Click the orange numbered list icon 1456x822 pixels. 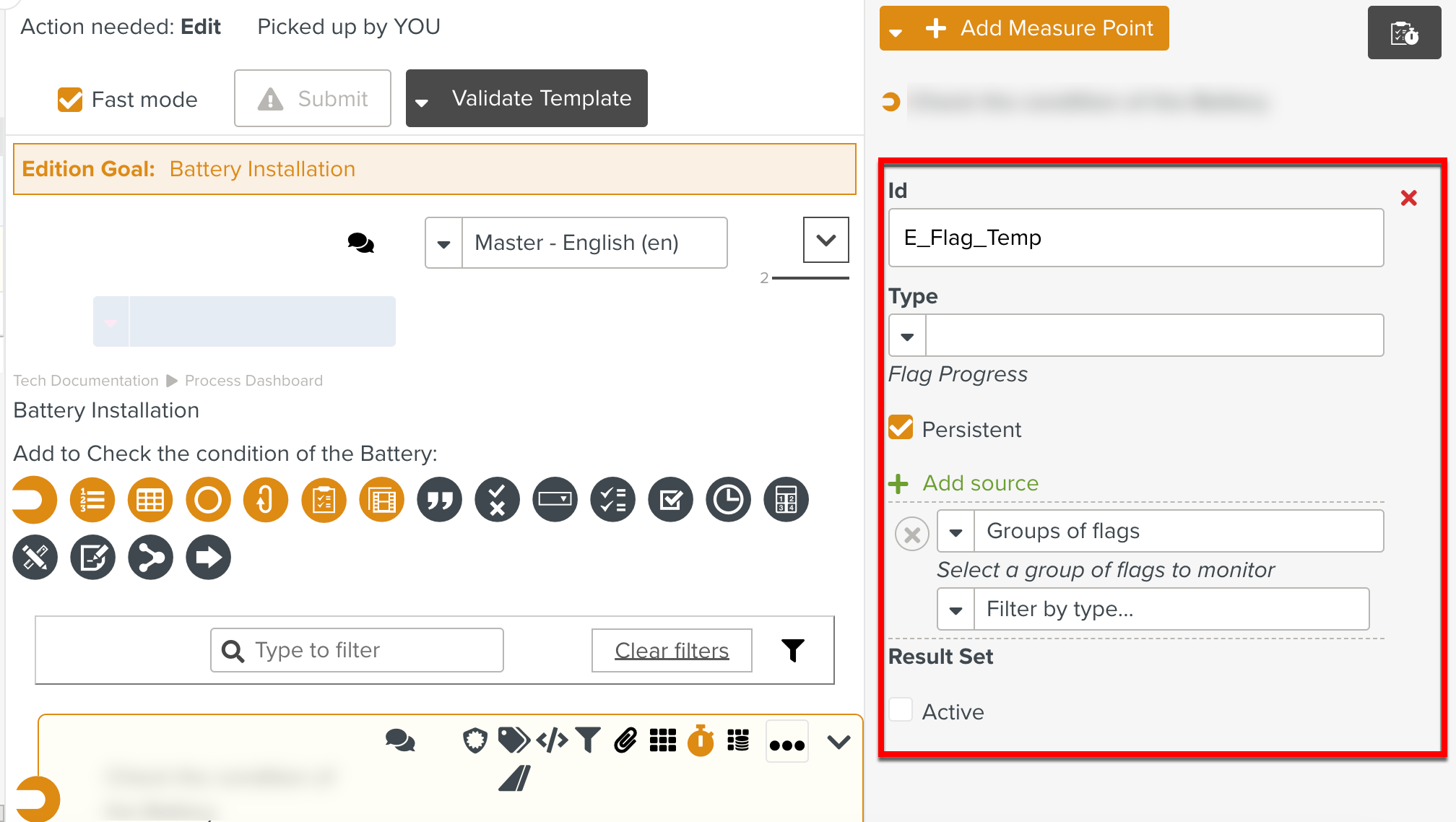pyautogui.click(x=92, y=499)
